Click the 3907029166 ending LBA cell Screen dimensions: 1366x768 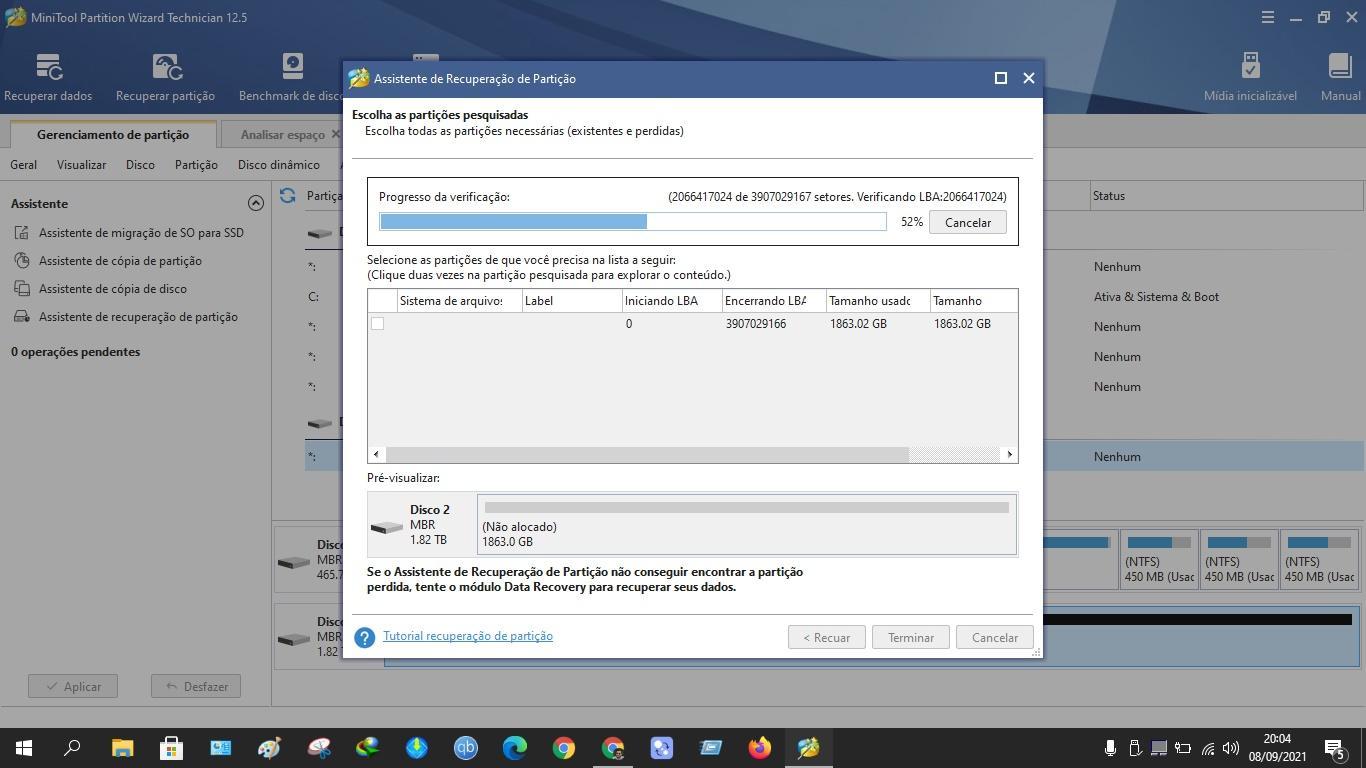pos(756,324)
